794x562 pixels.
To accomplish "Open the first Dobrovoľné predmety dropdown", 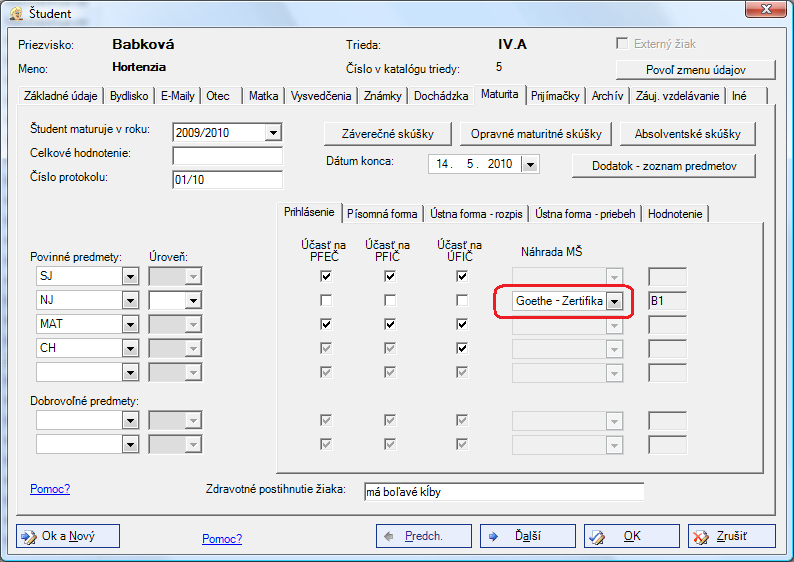I will (x=130, y=420).
